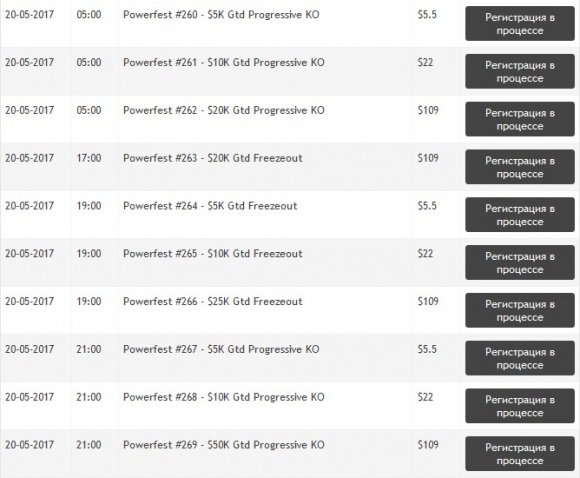Click the 17:00 start time of Powerfest #263

(x=89, y=158)
